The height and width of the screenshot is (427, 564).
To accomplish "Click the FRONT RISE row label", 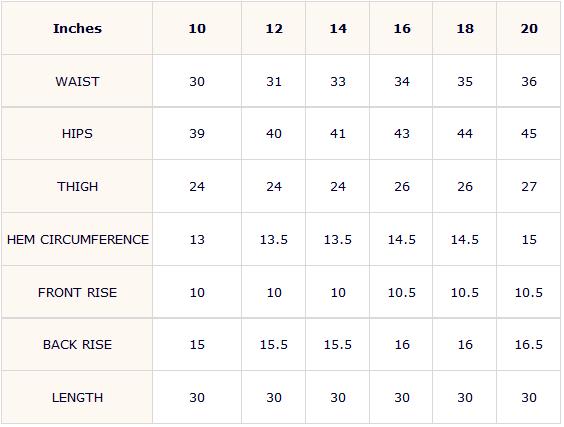I will (x=77, y=292).
